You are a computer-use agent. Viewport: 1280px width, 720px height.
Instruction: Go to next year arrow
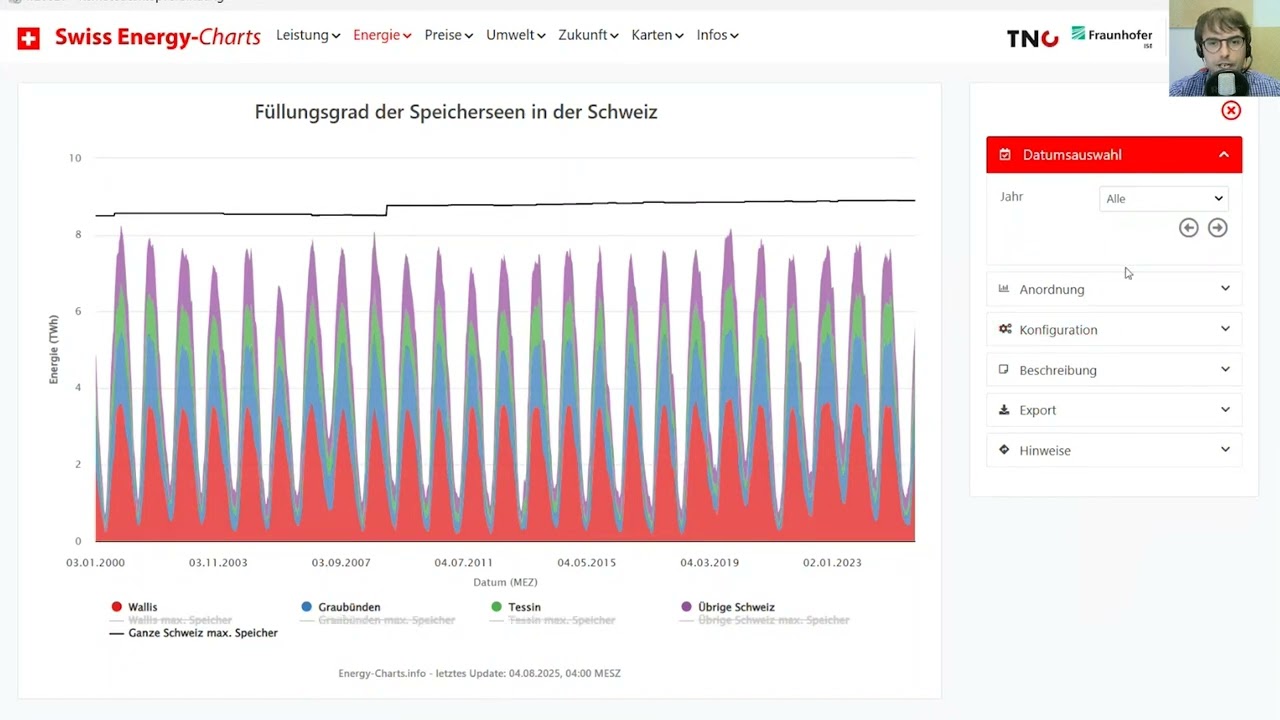click(1217, 228)
